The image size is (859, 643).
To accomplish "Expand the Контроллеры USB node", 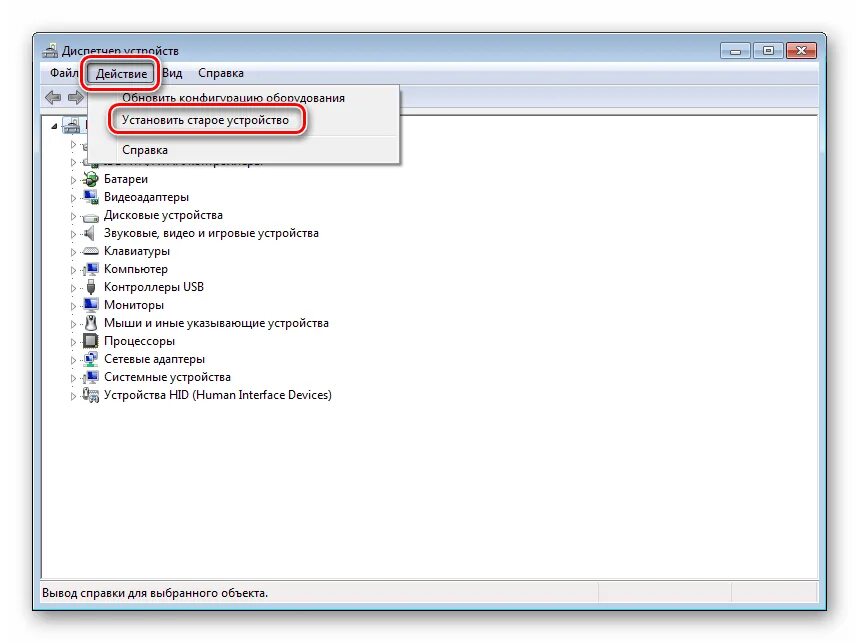I will 73,288.
